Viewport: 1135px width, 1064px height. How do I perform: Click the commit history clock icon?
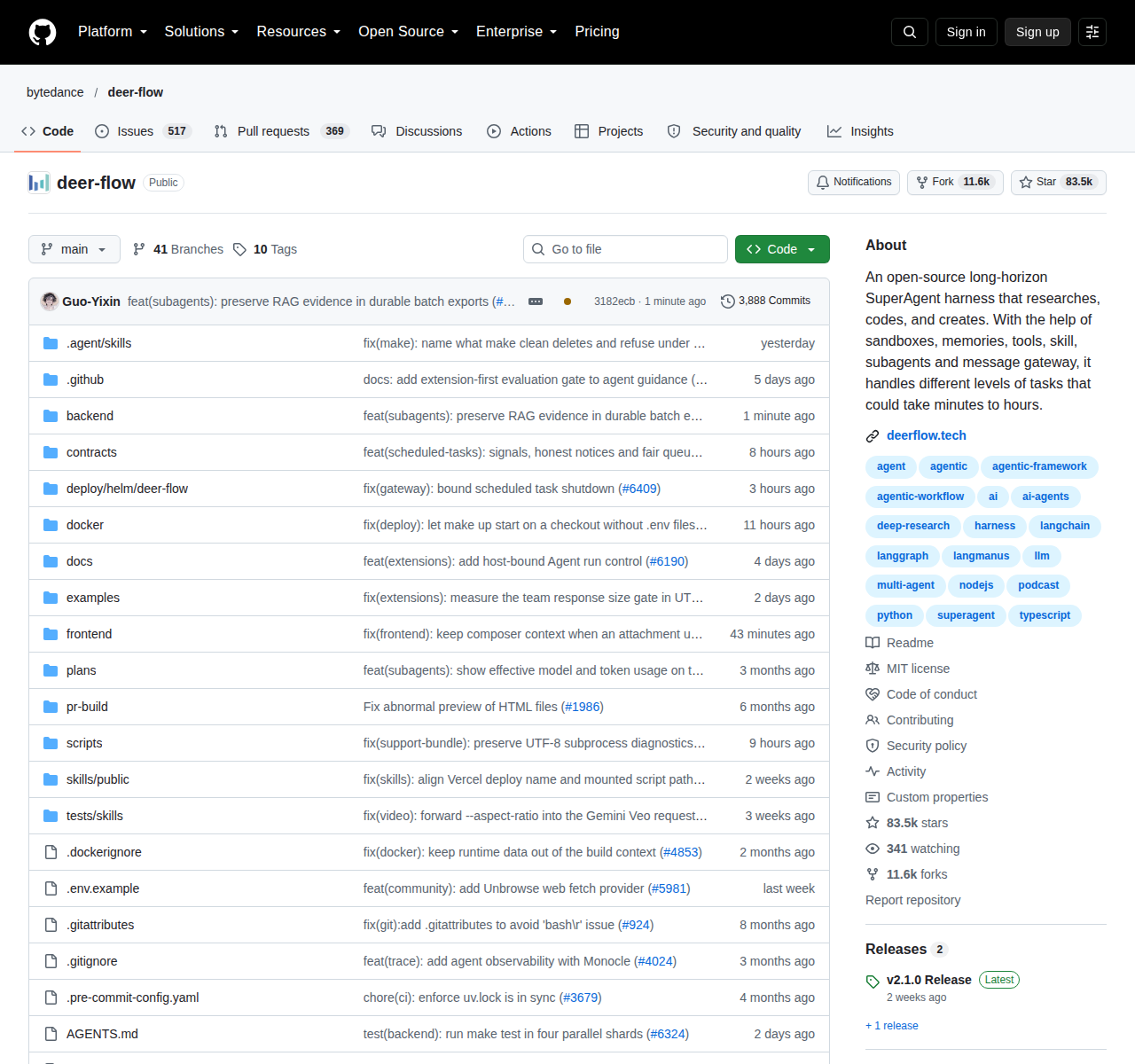(x=728, y=301)
